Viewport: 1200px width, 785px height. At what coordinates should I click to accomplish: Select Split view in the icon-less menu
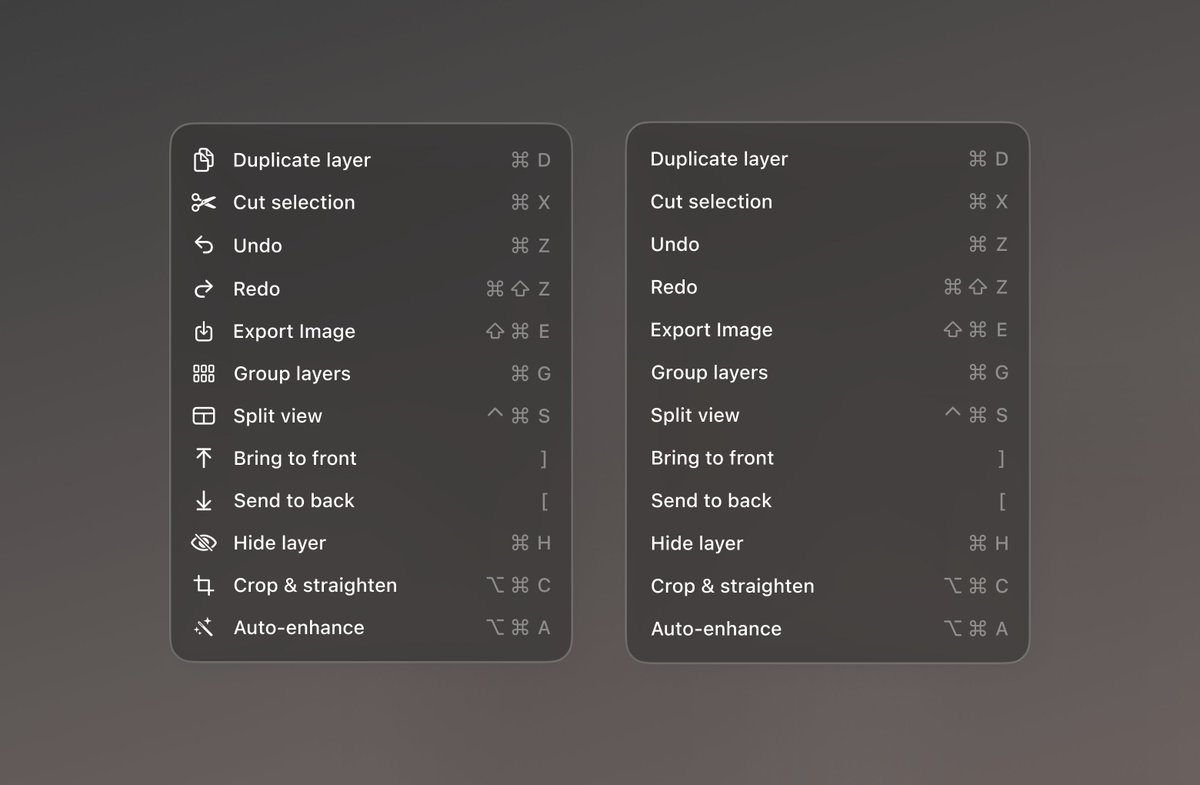click(x=828, y=415)
